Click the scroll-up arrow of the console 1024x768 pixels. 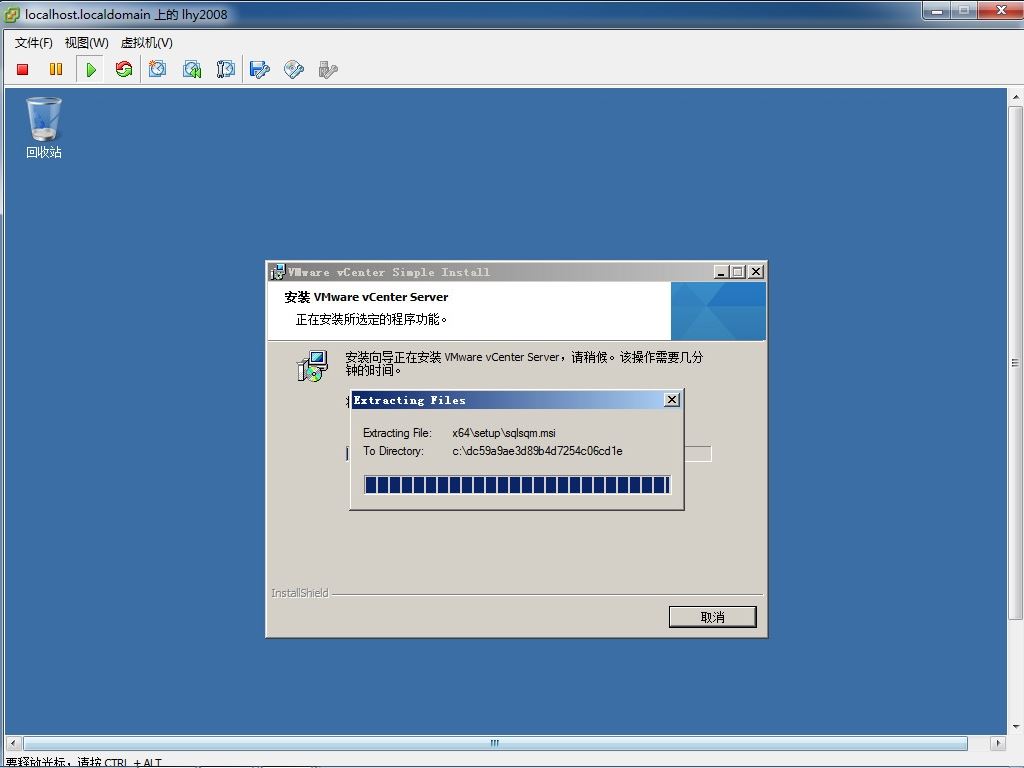(1016, 97)
